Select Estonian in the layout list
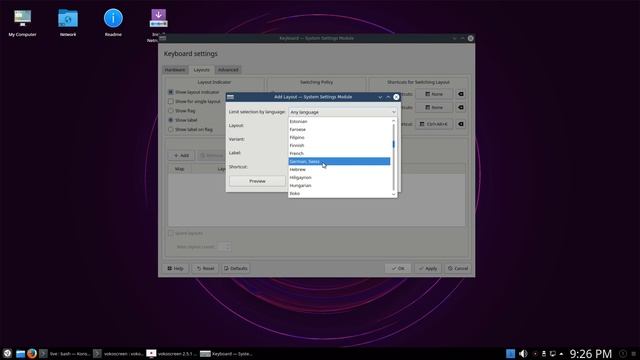Image resolution: width=640 pixels, height=360 pixels. [x=339, y=121]
